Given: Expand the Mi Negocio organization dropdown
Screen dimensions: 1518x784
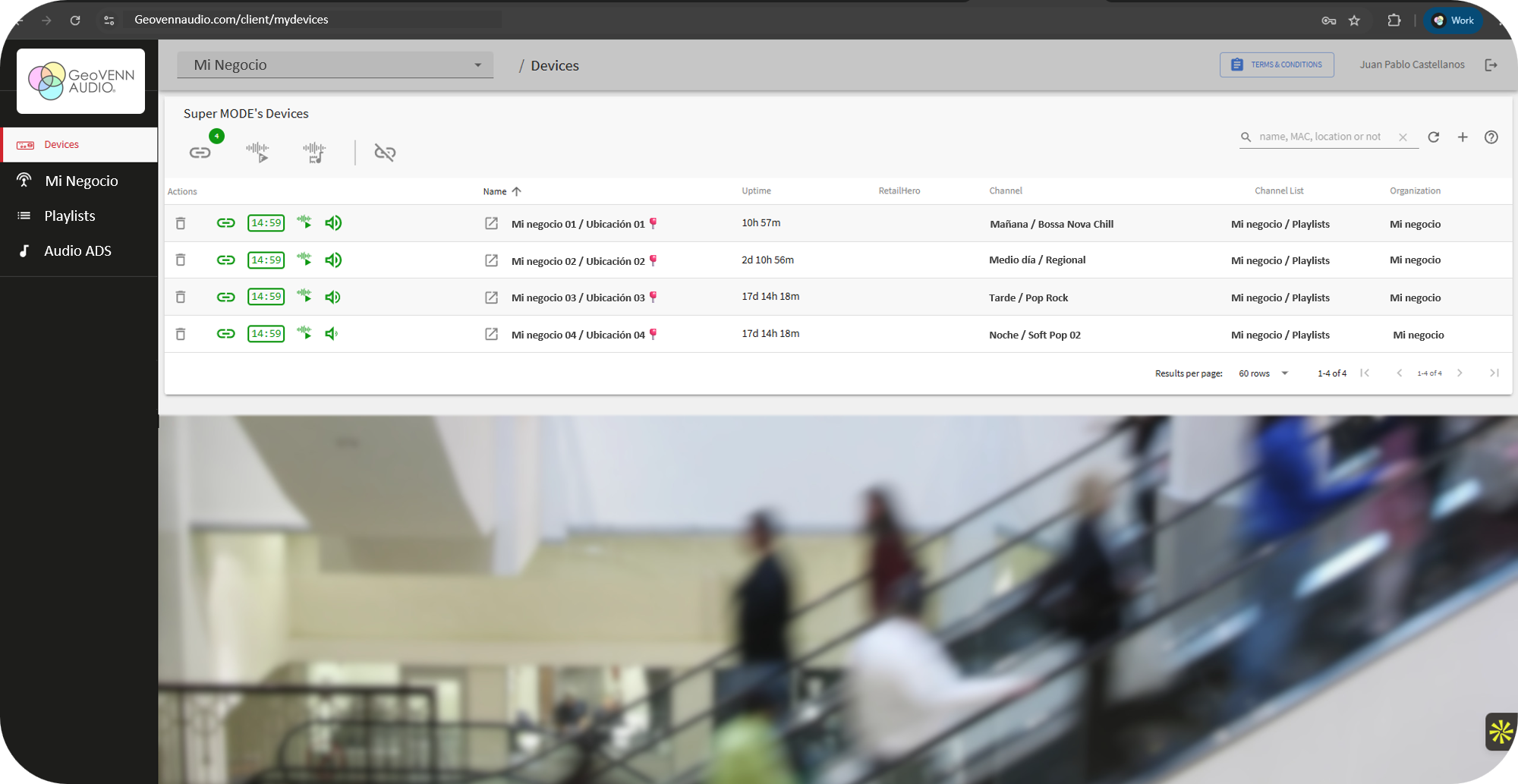Looking at the screenshot, I should tap(335, 65).
